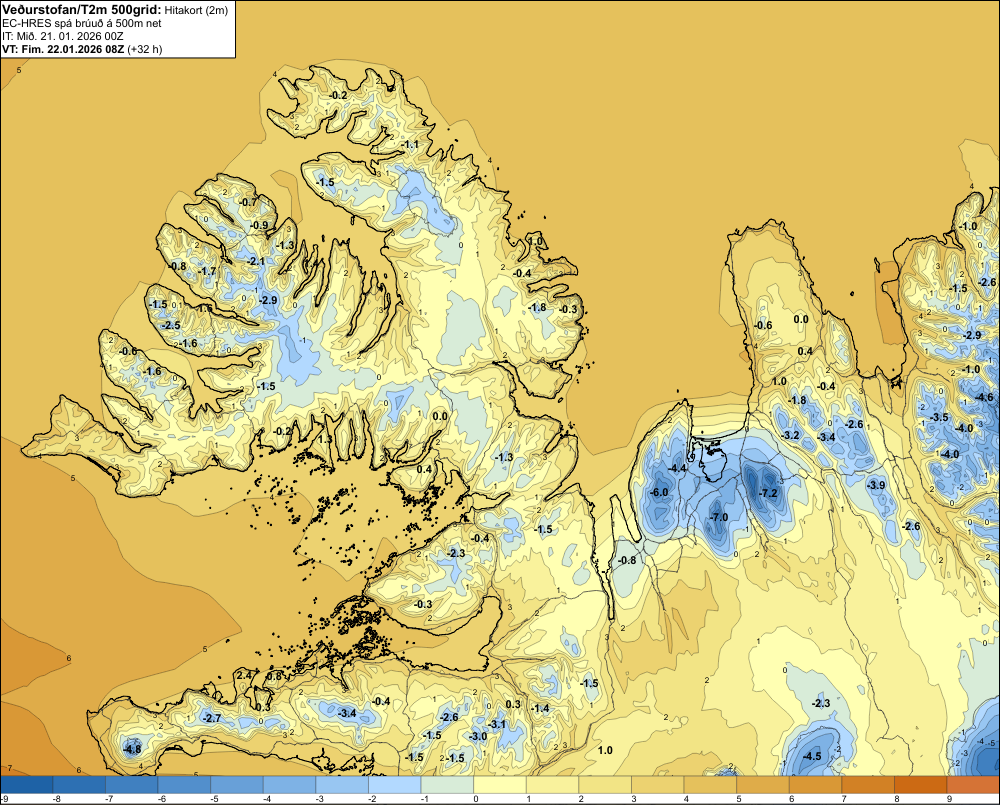This screenshot has width=1000, height=805.
Task: Click the -2.7 temperature value on the map
Action: coord(212,718)
